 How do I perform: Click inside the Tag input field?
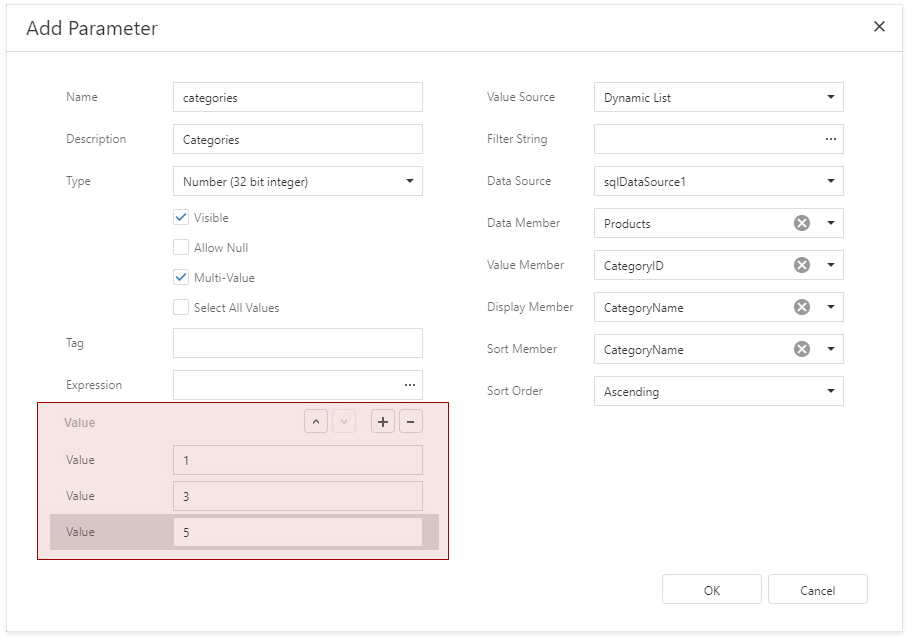[295, 343]
